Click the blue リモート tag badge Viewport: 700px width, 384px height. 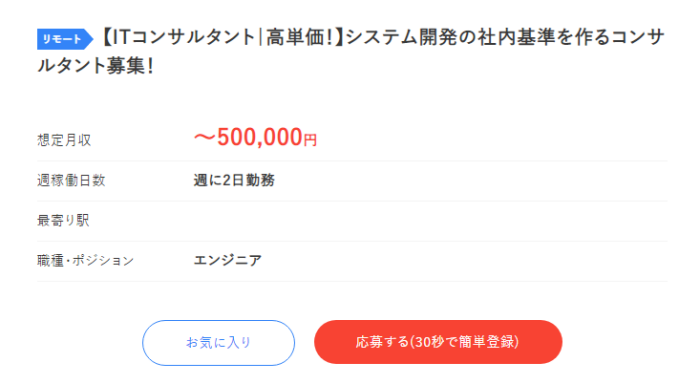64,39
